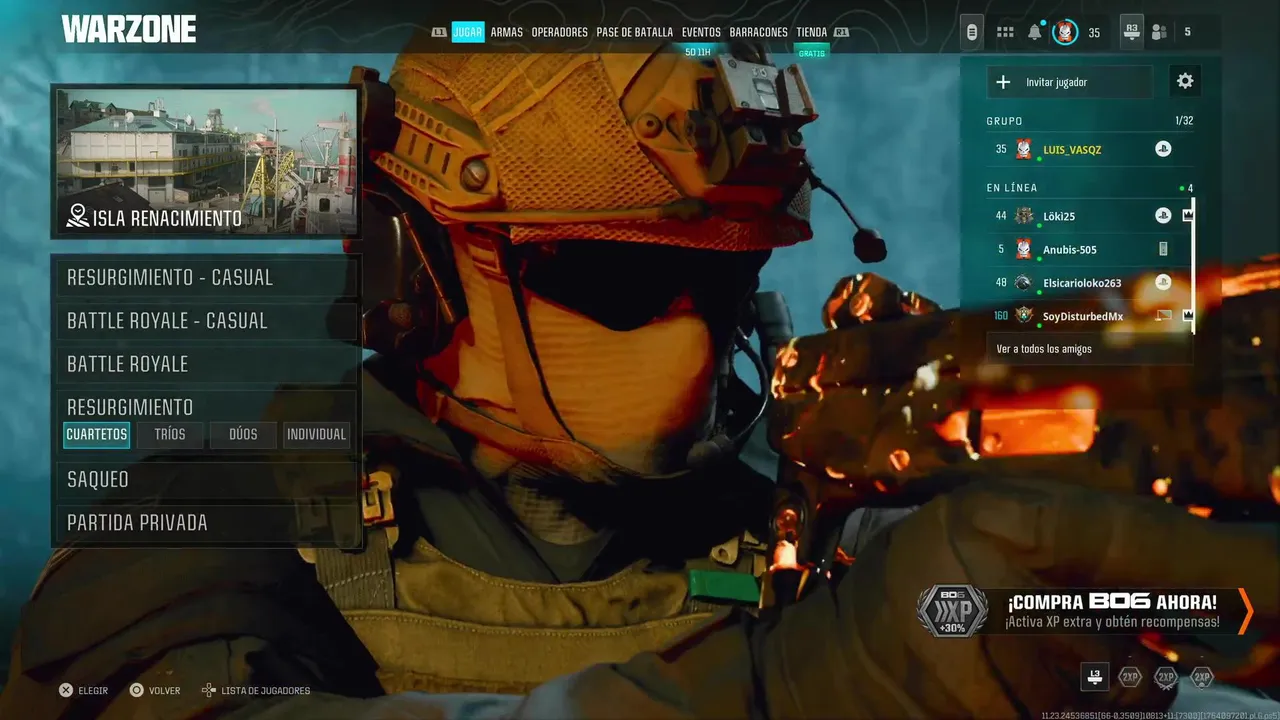
Task: Click the WARZONE logo
Action: click(129, 29)
